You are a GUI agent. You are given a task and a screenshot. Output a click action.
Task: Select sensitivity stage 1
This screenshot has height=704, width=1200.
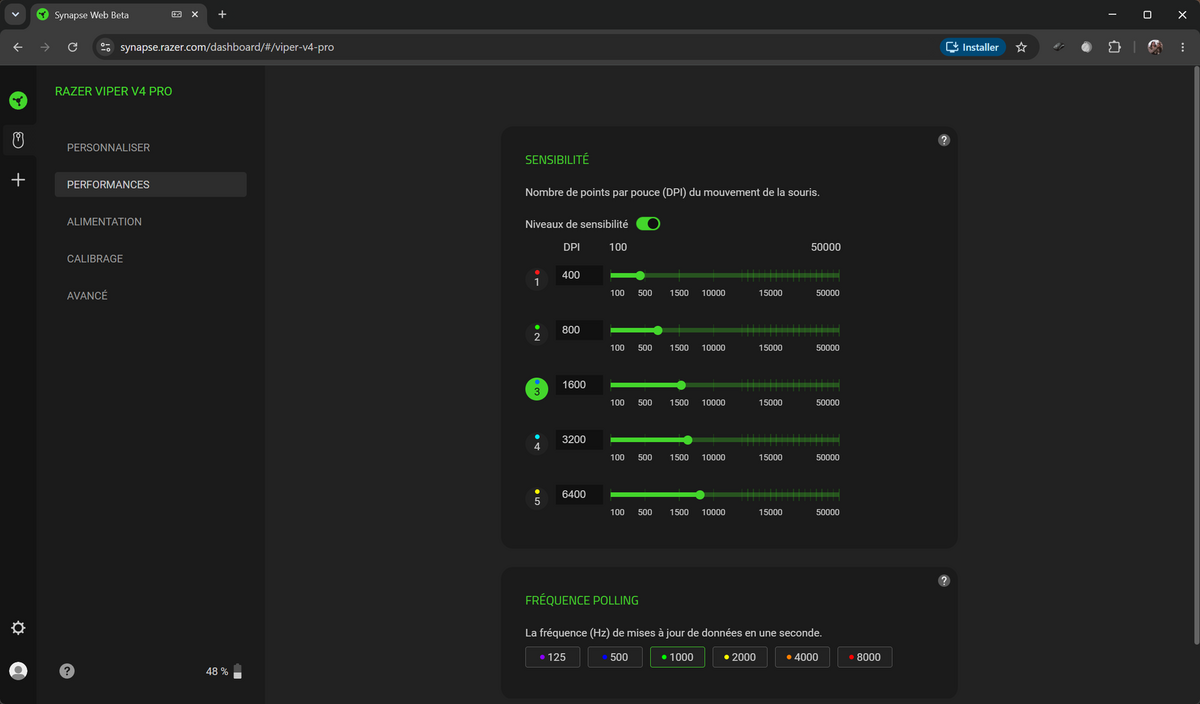537,278
